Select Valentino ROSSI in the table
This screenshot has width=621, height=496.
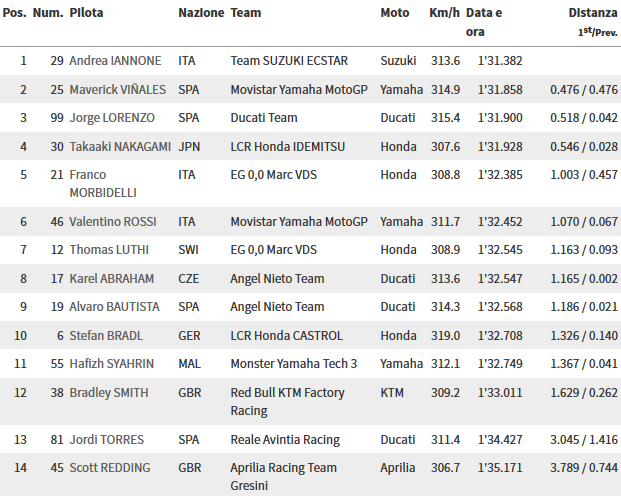[x=113, y=221]
